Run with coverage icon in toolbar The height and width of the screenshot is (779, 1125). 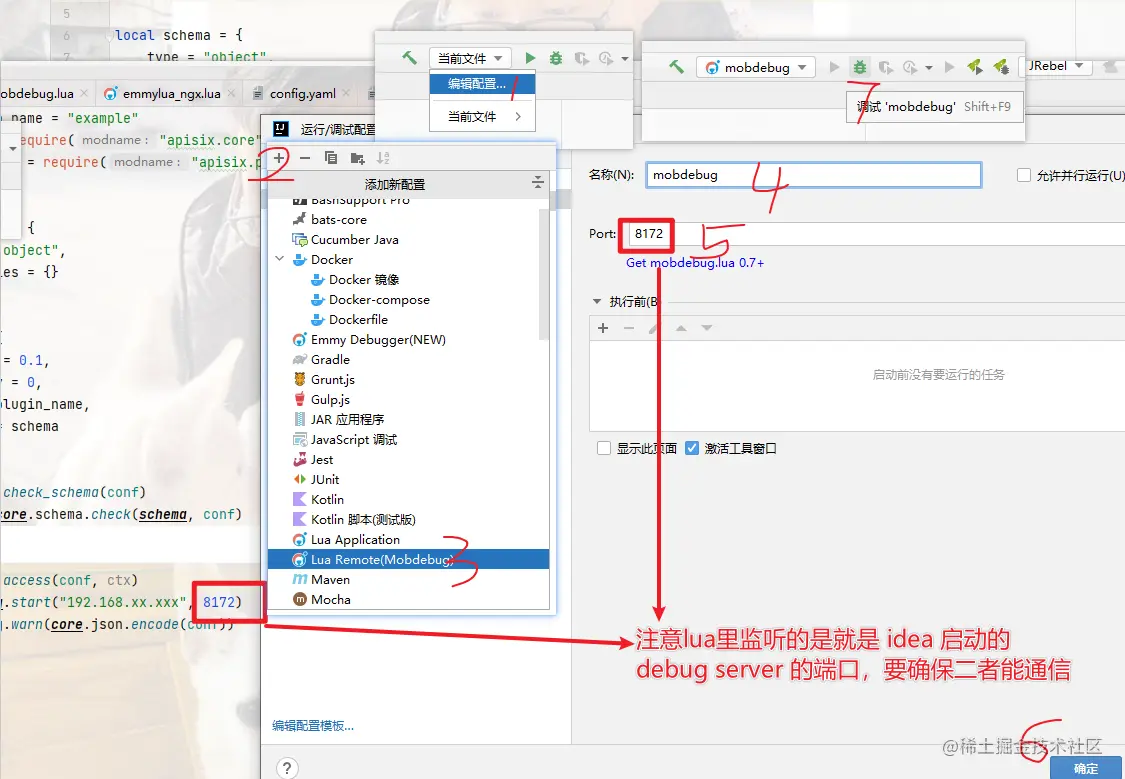click(887, 66)
